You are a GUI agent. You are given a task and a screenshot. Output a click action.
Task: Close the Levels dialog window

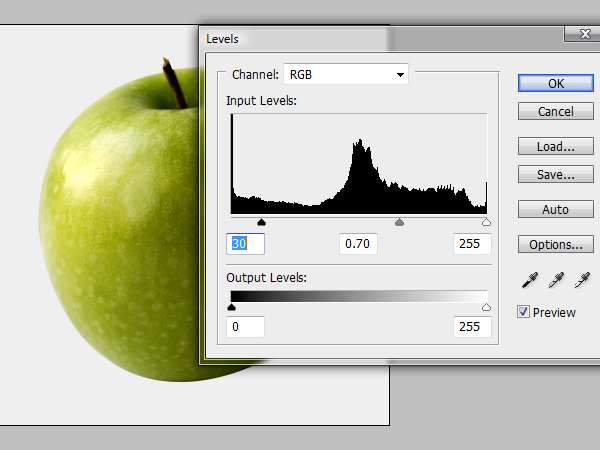coord(584,34)
